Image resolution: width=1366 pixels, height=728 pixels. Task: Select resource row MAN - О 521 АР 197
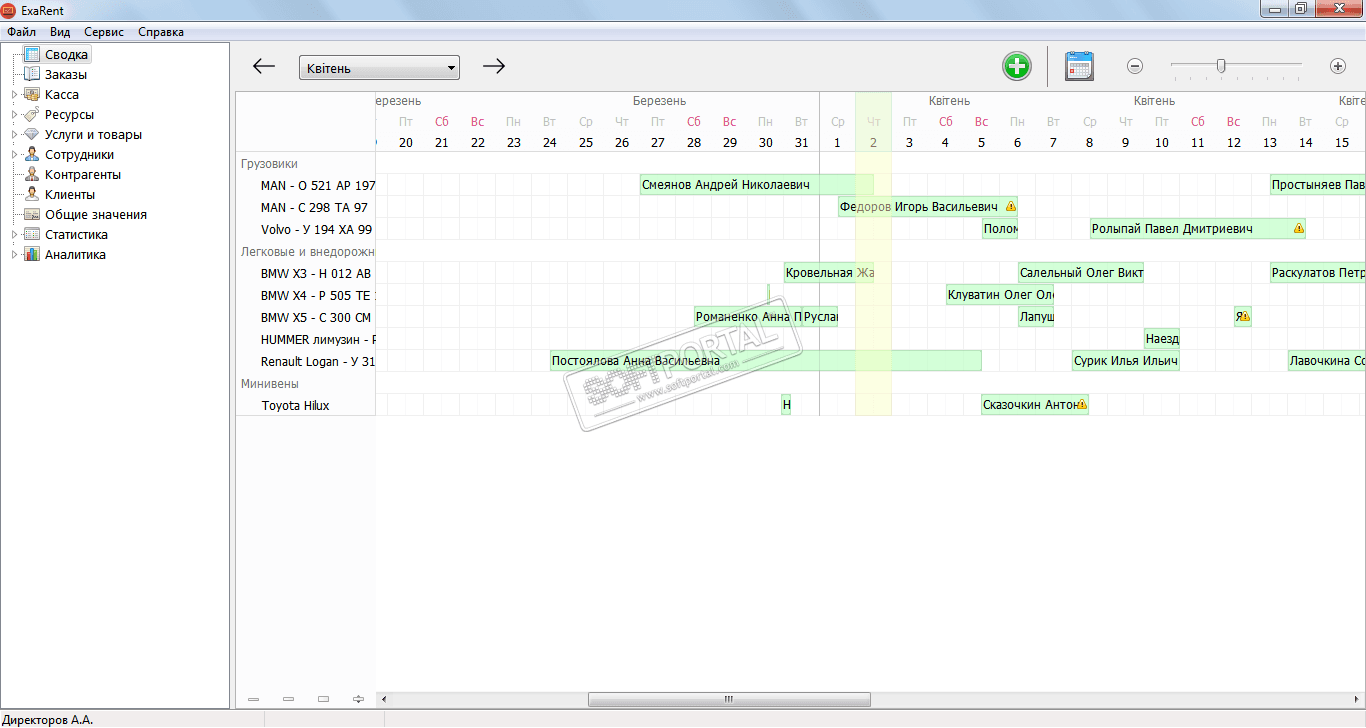(306, 185)
